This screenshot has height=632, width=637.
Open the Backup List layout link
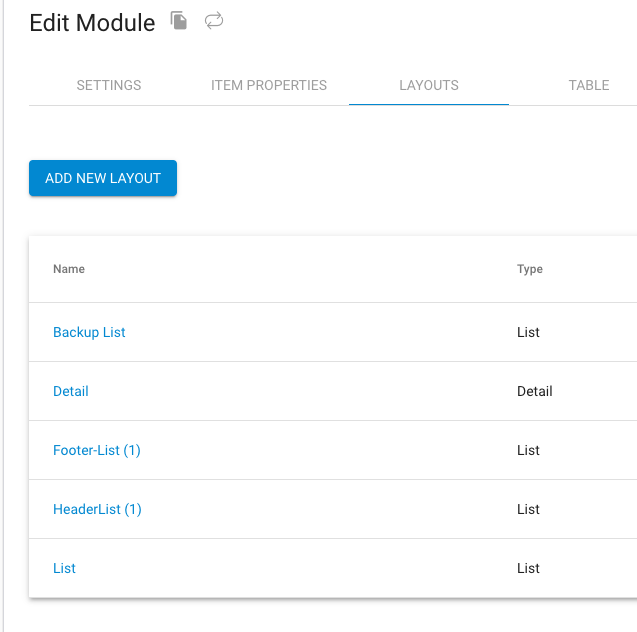pos(89,332)
